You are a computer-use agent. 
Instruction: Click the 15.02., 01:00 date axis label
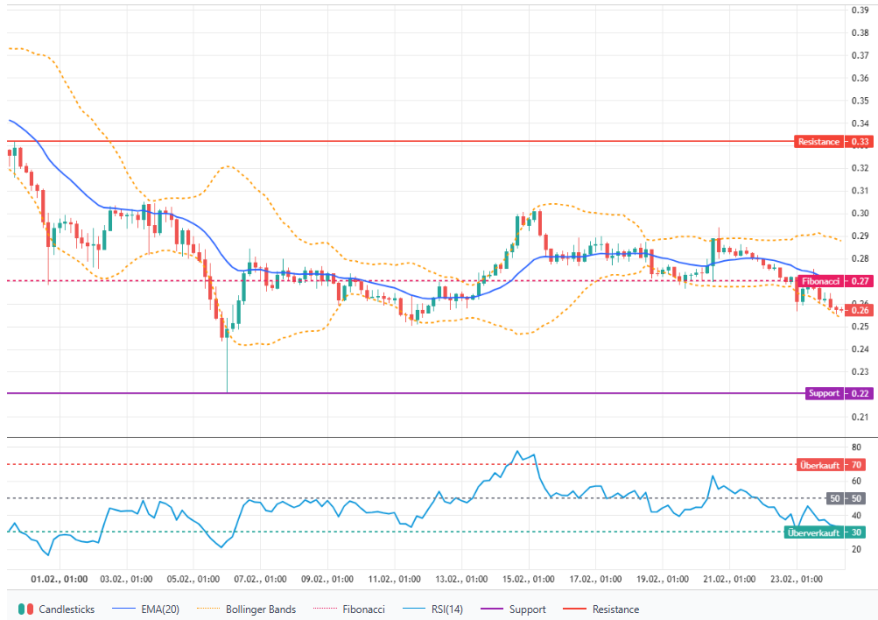pyautogui.click(x=528, y=578)
